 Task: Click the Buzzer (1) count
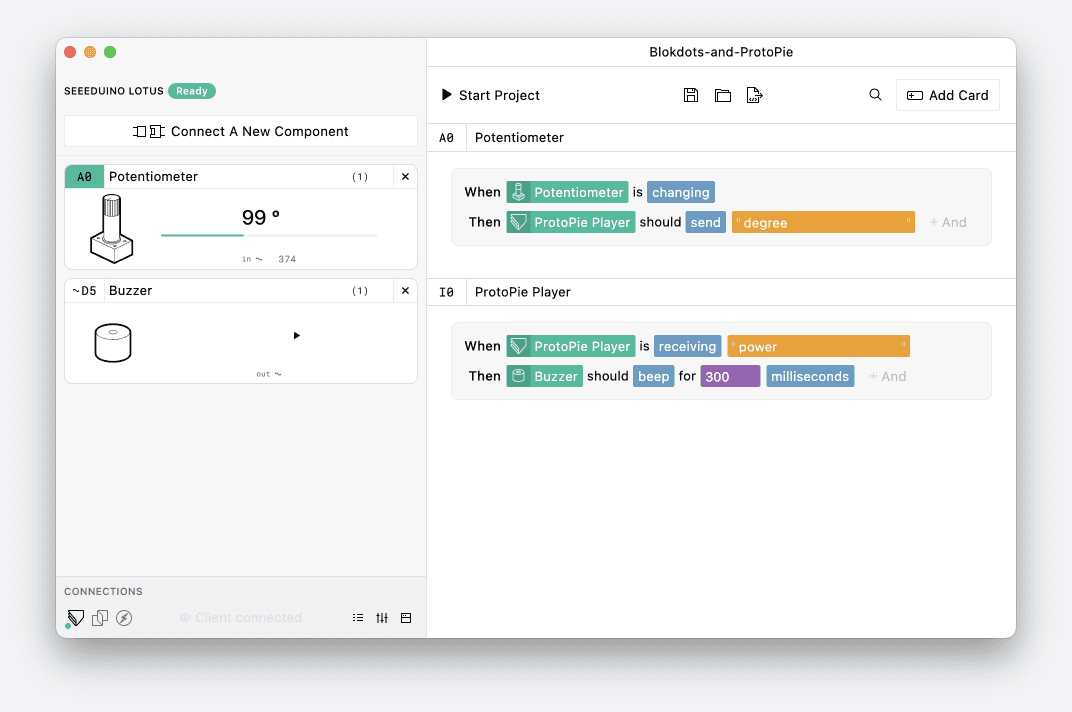360,291
